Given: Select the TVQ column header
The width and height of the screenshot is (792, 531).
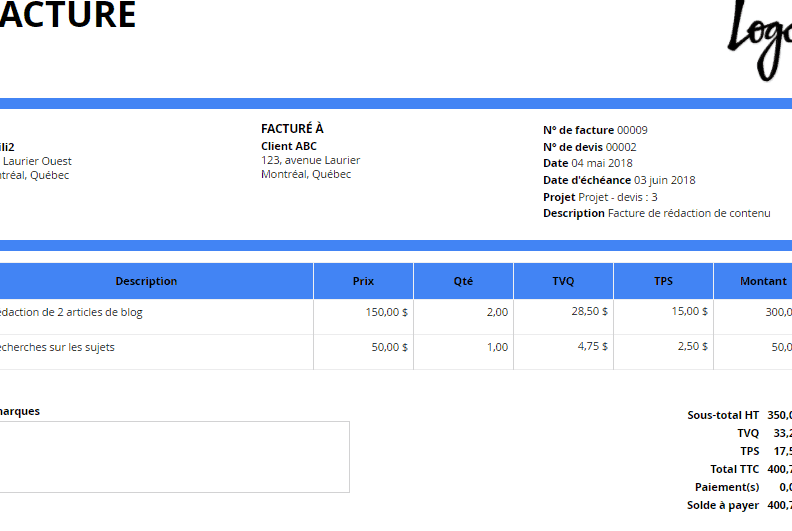Looking at the screenshot, I should click(x=563, y=281).
